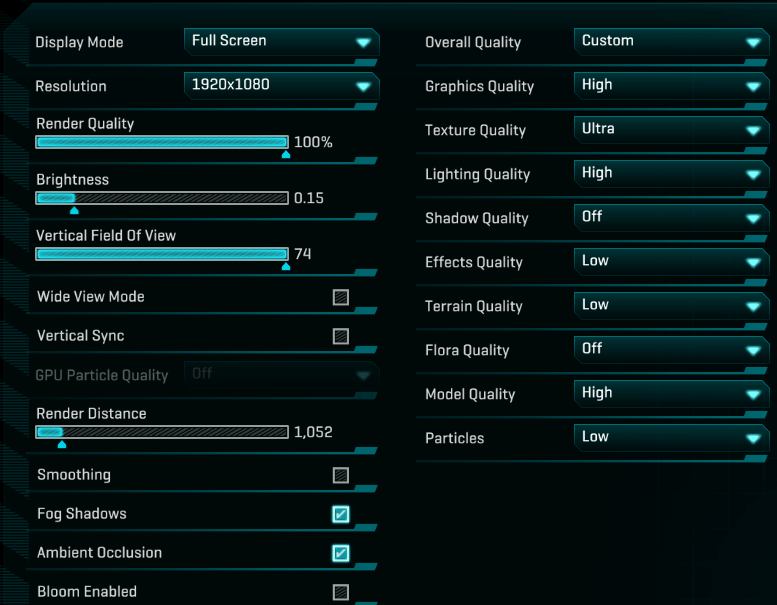Enable the Bloom Enabled checkbox
The height and width of the screenshot is (605, 777).
(341, 592)
